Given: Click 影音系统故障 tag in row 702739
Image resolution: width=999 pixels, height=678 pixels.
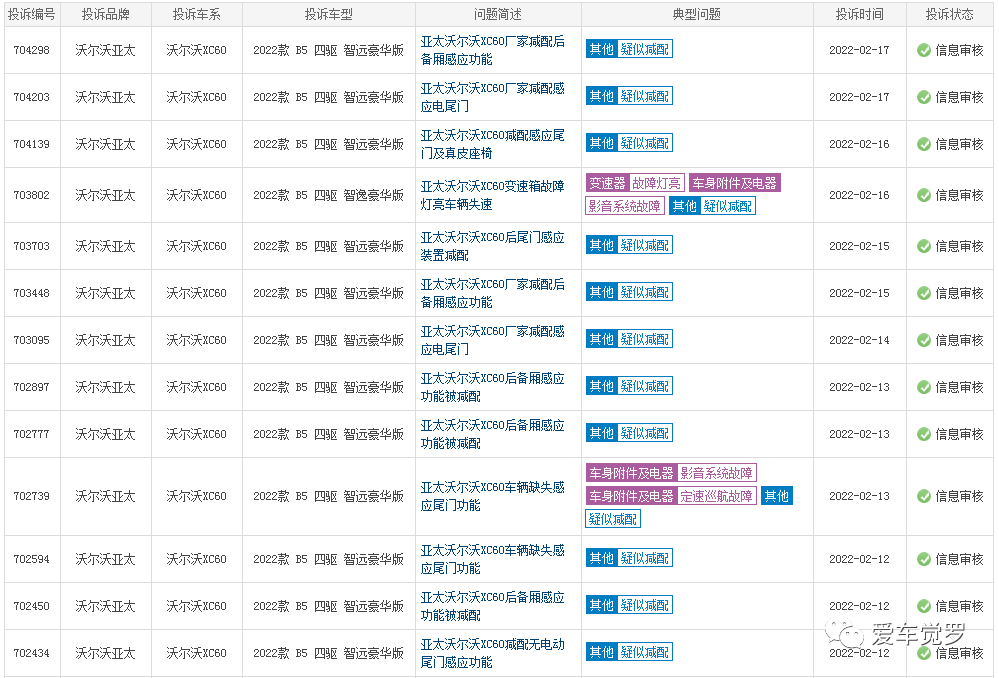Looking at the screenshot, I should [716, 473].
